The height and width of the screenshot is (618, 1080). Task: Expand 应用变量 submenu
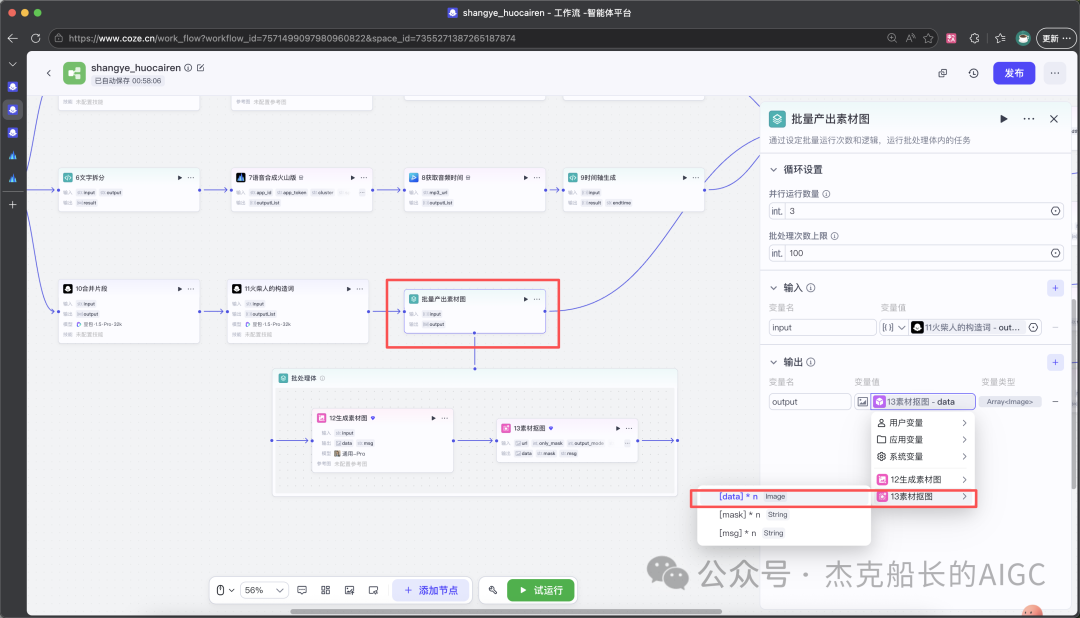(922, 440)
